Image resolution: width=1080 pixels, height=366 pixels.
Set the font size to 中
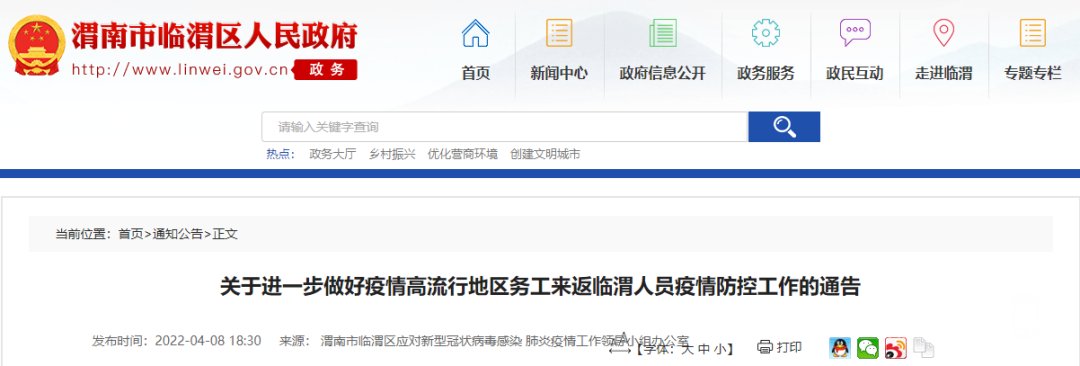tap(703, 349)
